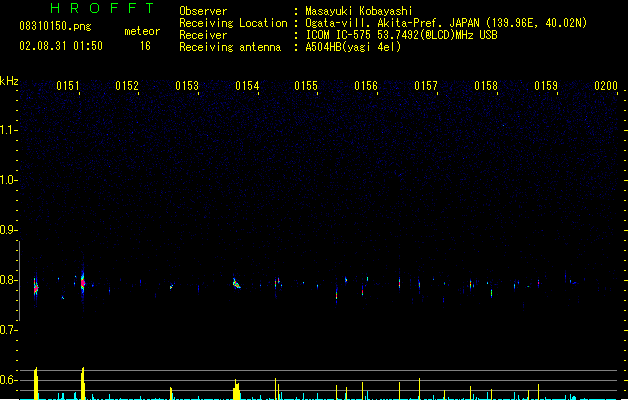This screenshot has width=629, height=400.
Task: Click time marker 0153
Action: pos(187,86)
